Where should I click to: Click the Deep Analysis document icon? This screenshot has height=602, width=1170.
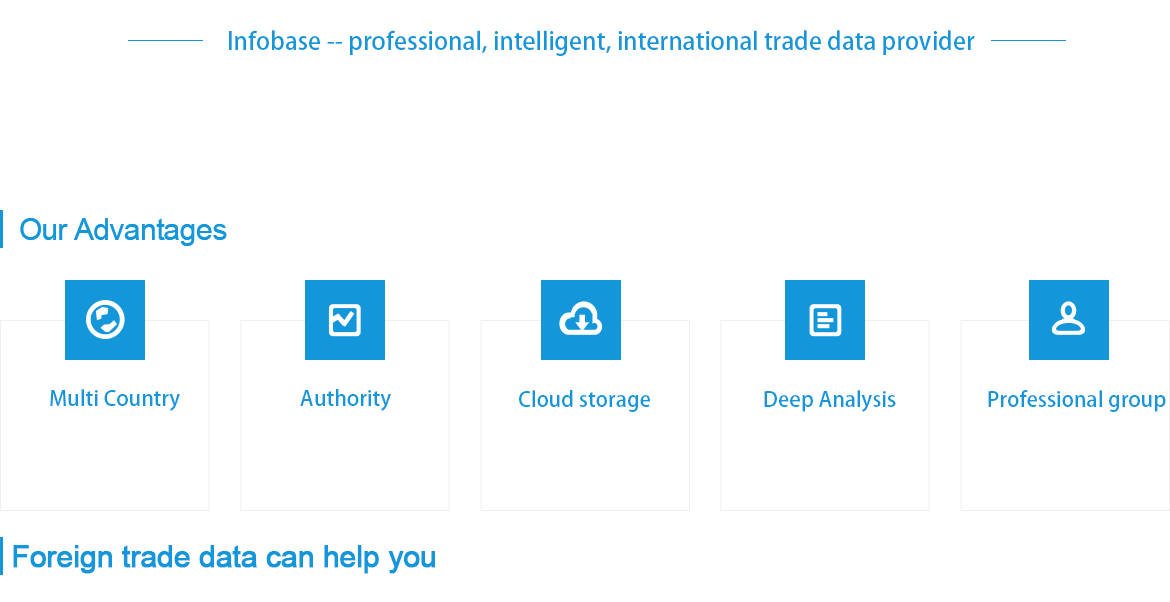[825, 320]
